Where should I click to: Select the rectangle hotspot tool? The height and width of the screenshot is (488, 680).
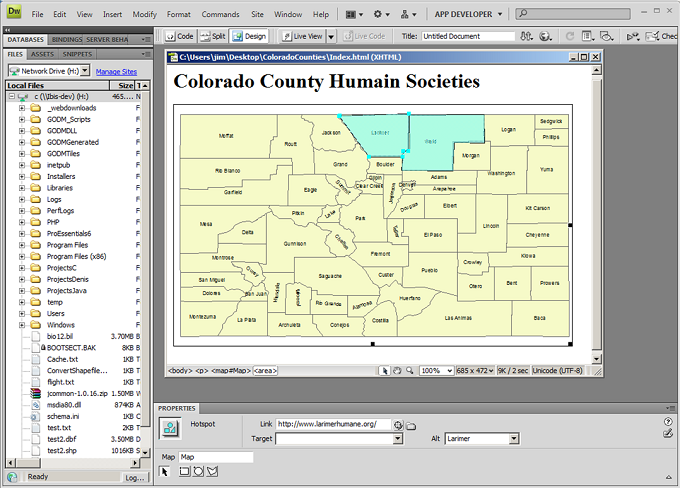coord(184,471)
